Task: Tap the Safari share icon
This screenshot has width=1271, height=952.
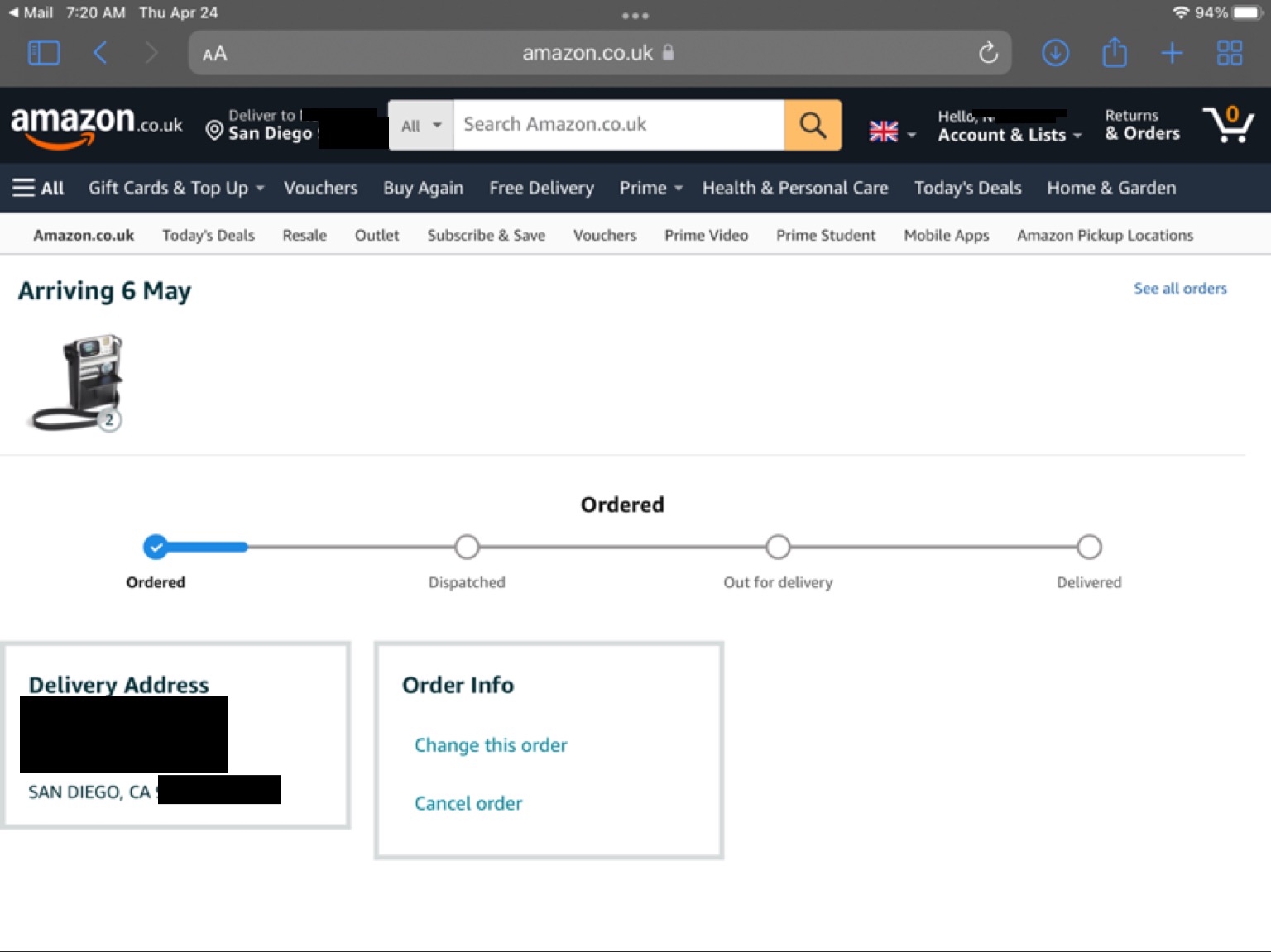Action: coord(1115,52)
